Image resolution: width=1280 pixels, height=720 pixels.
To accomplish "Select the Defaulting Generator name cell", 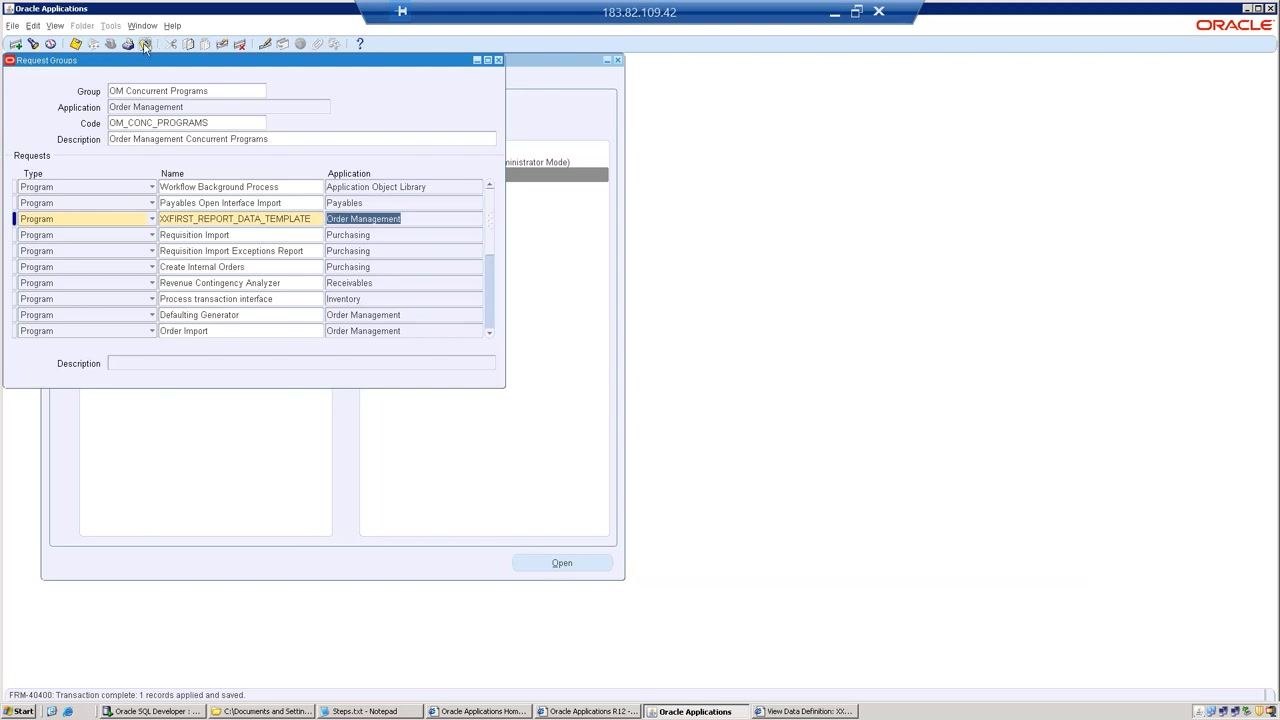I will [241, 315].
